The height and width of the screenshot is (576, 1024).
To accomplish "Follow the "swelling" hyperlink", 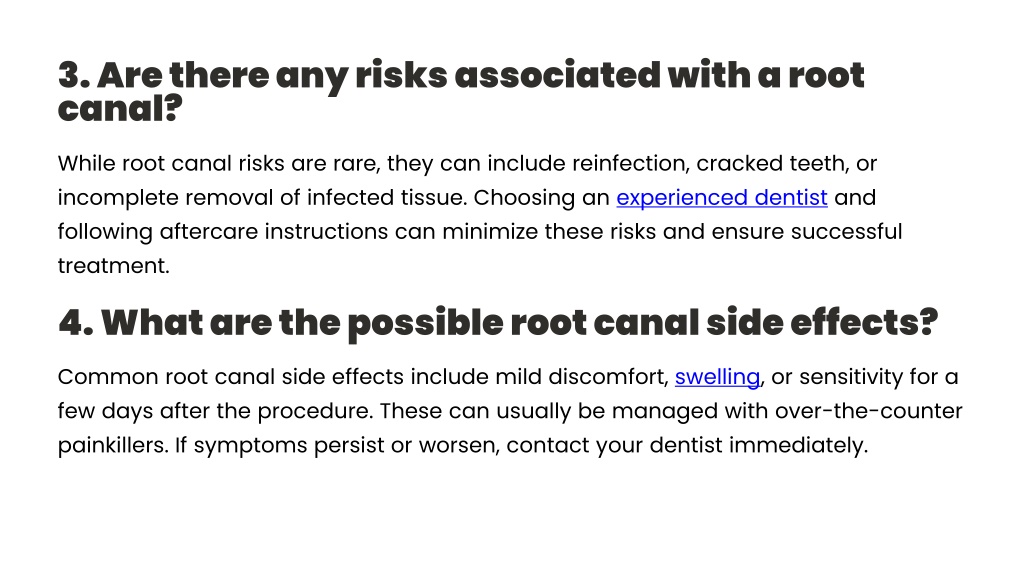I will click(717, 377).
